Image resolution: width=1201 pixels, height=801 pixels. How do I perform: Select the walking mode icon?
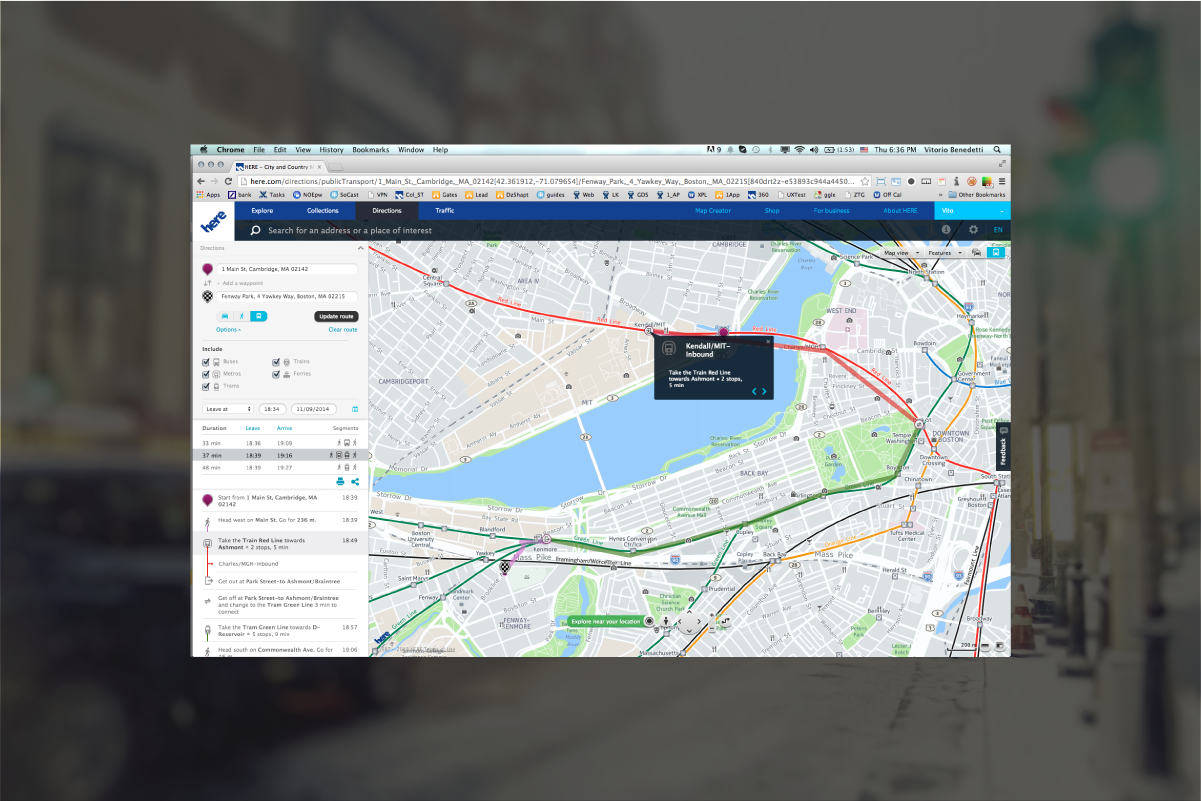pyautogui.click(x=241, y=316)
